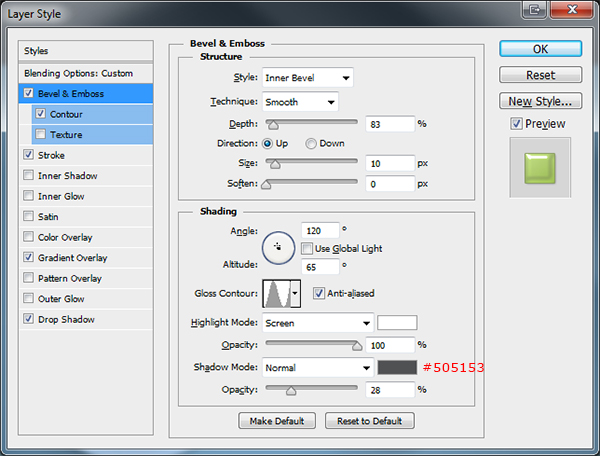The height and width of the screenshot is (456, 600).
Task: Open the dark gray shadow color swatch
Action: coord(397,368)
